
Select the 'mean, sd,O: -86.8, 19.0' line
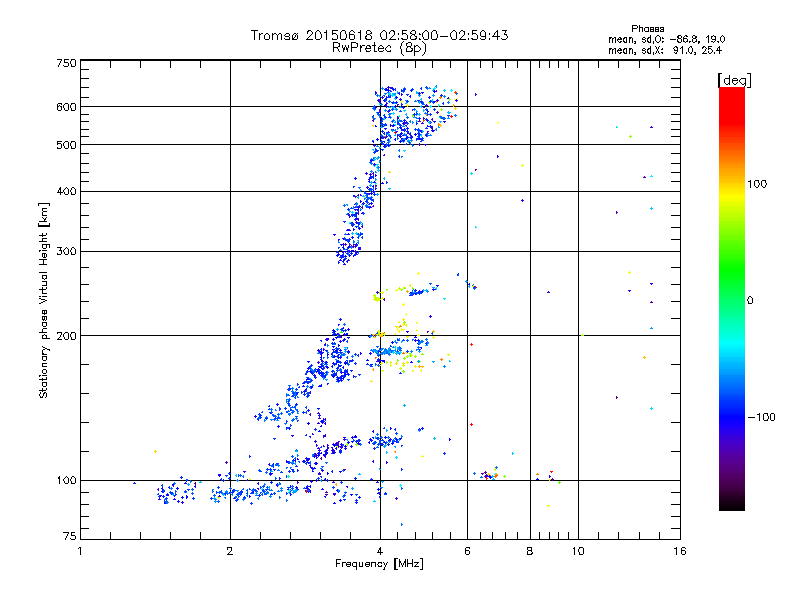tap(666, 39)
